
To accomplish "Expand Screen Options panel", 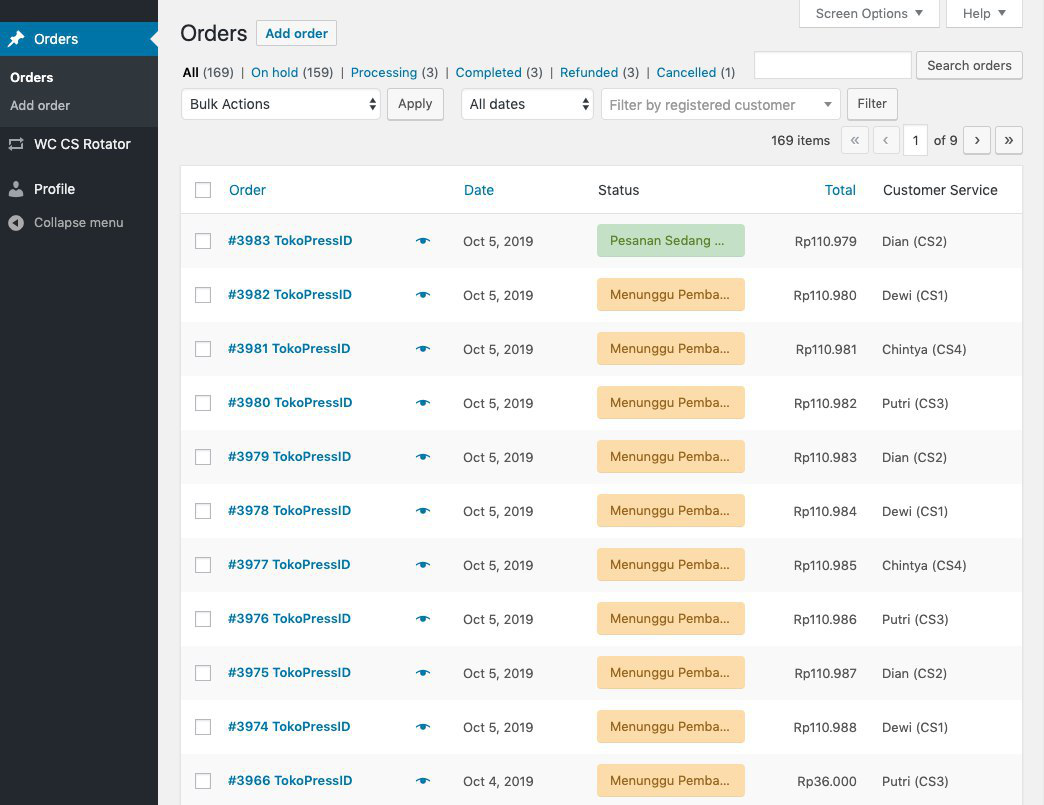I will [x=869, y=13].
